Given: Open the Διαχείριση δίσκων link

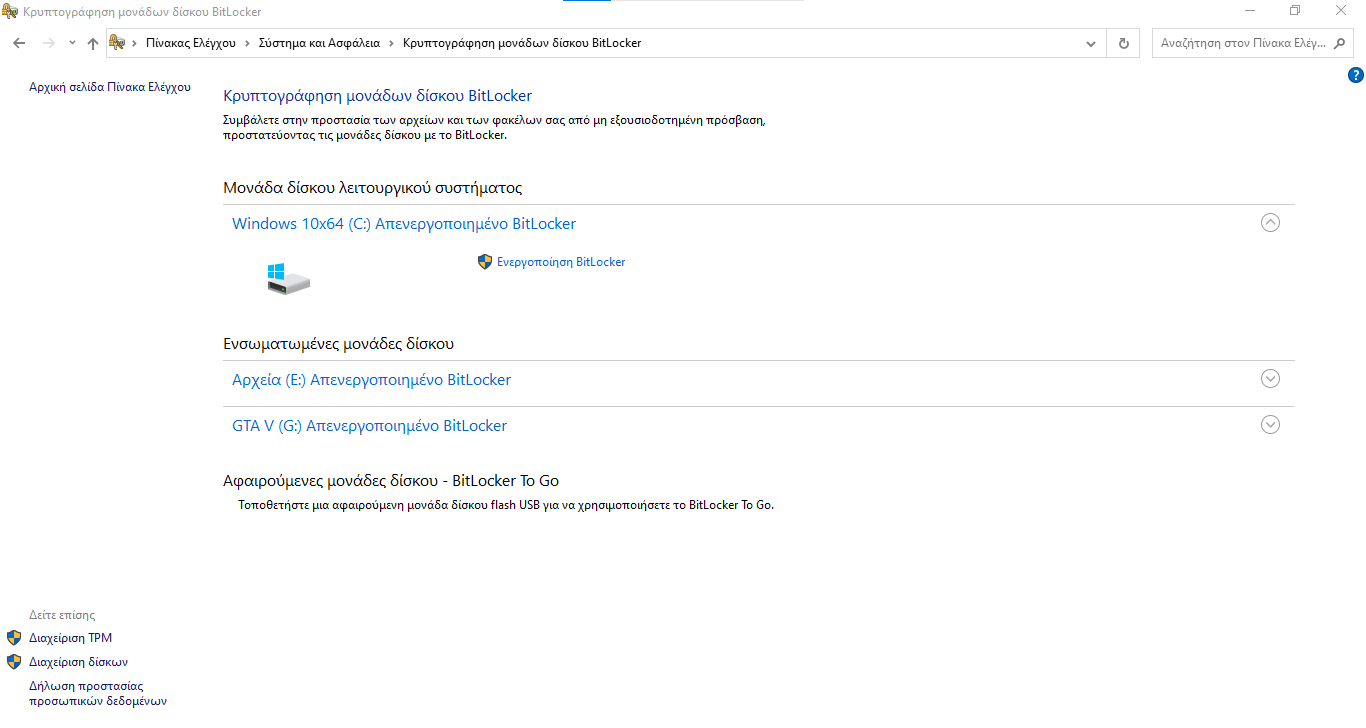Looking at the screenshot, I should 79,662.
